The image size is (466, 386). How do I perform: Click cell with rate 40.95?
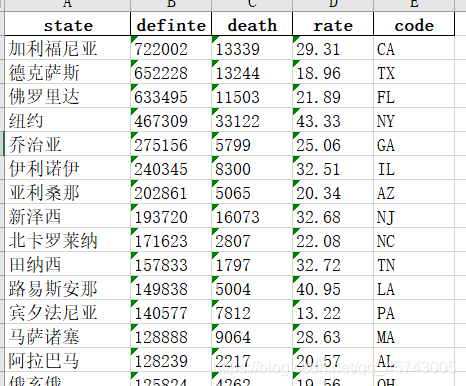point(333,288)
